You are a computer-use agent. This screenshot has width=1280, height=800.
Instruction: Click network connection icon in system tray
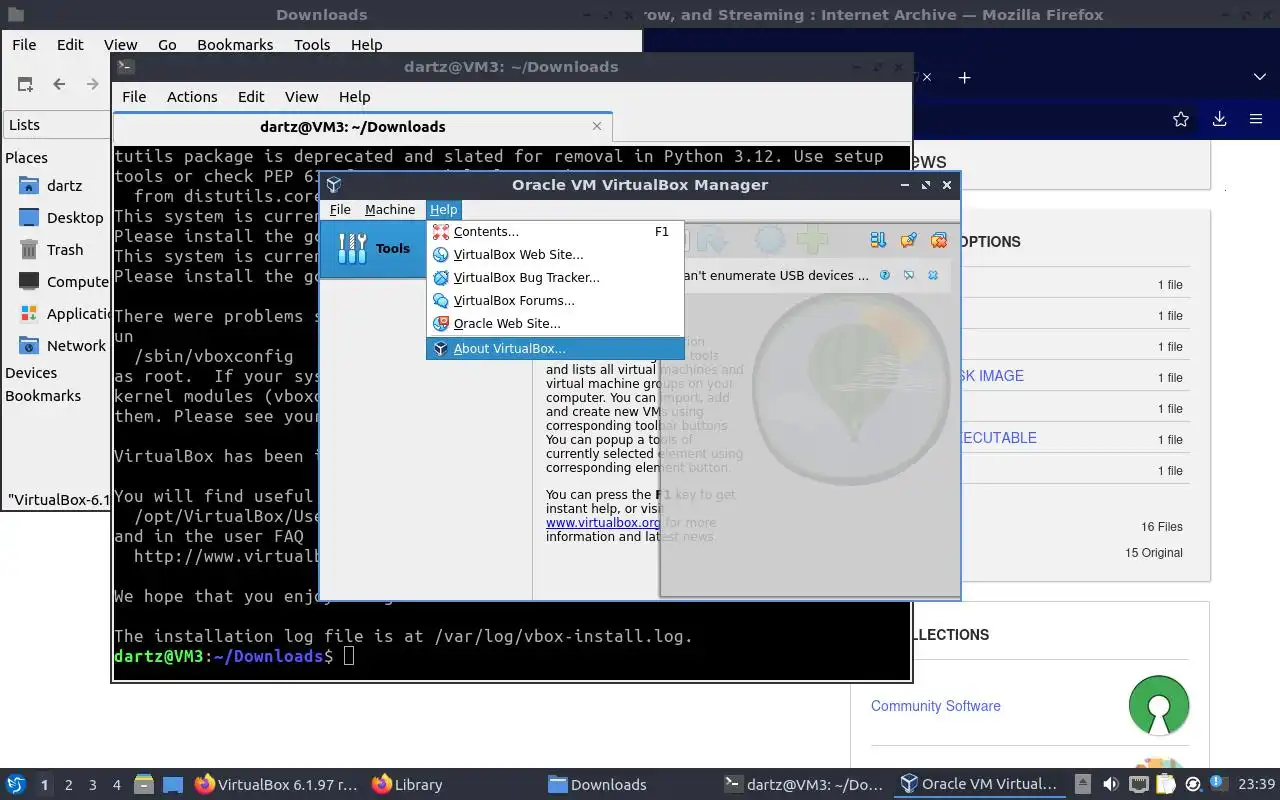point(1138,784)
